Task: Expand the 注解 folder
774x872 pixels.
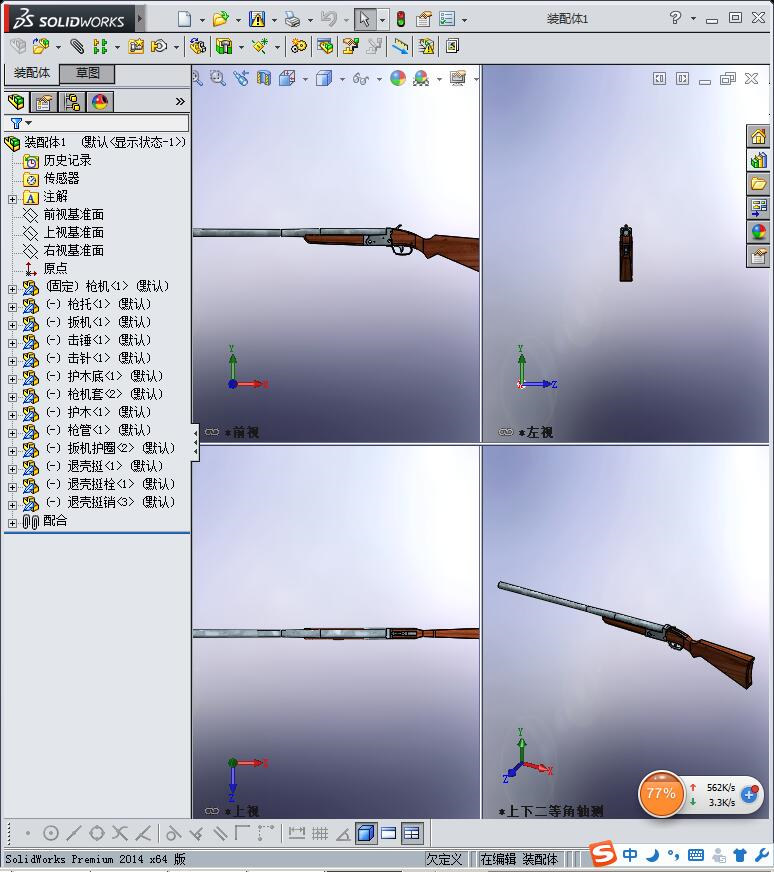Action: tap(12, 198)
